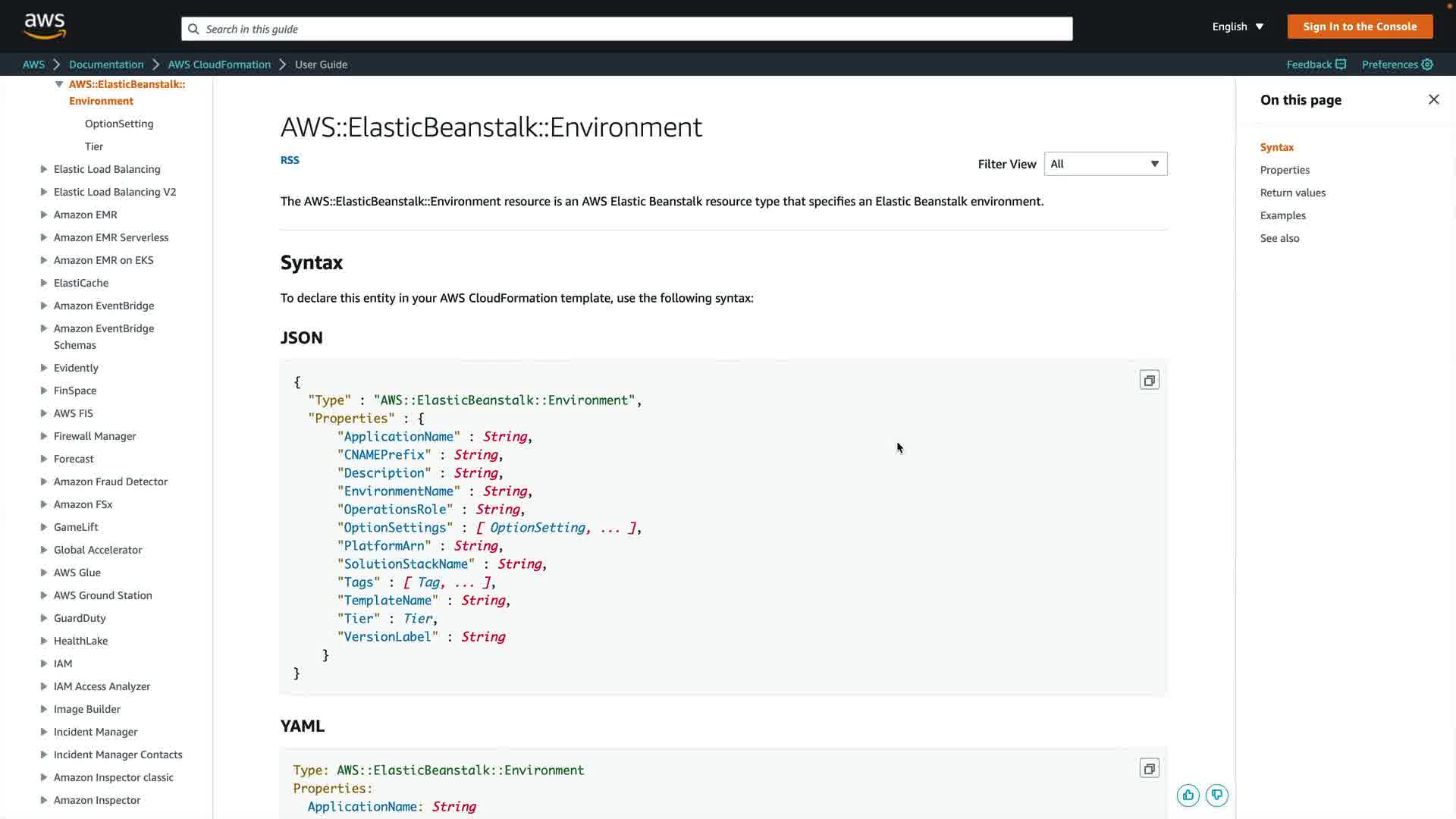
Task: Open the English language dropdown
Action: point(1238,27)
